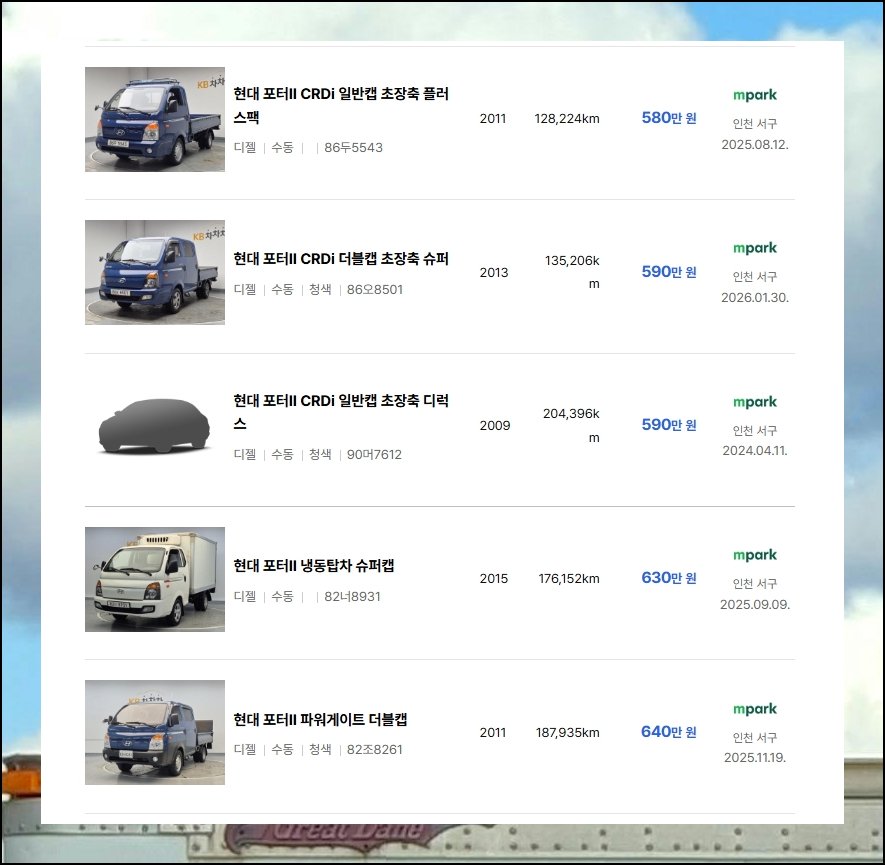
Task: Open the white refrigerated truck 82너8931 photo
Action: [x=155, y=579]
